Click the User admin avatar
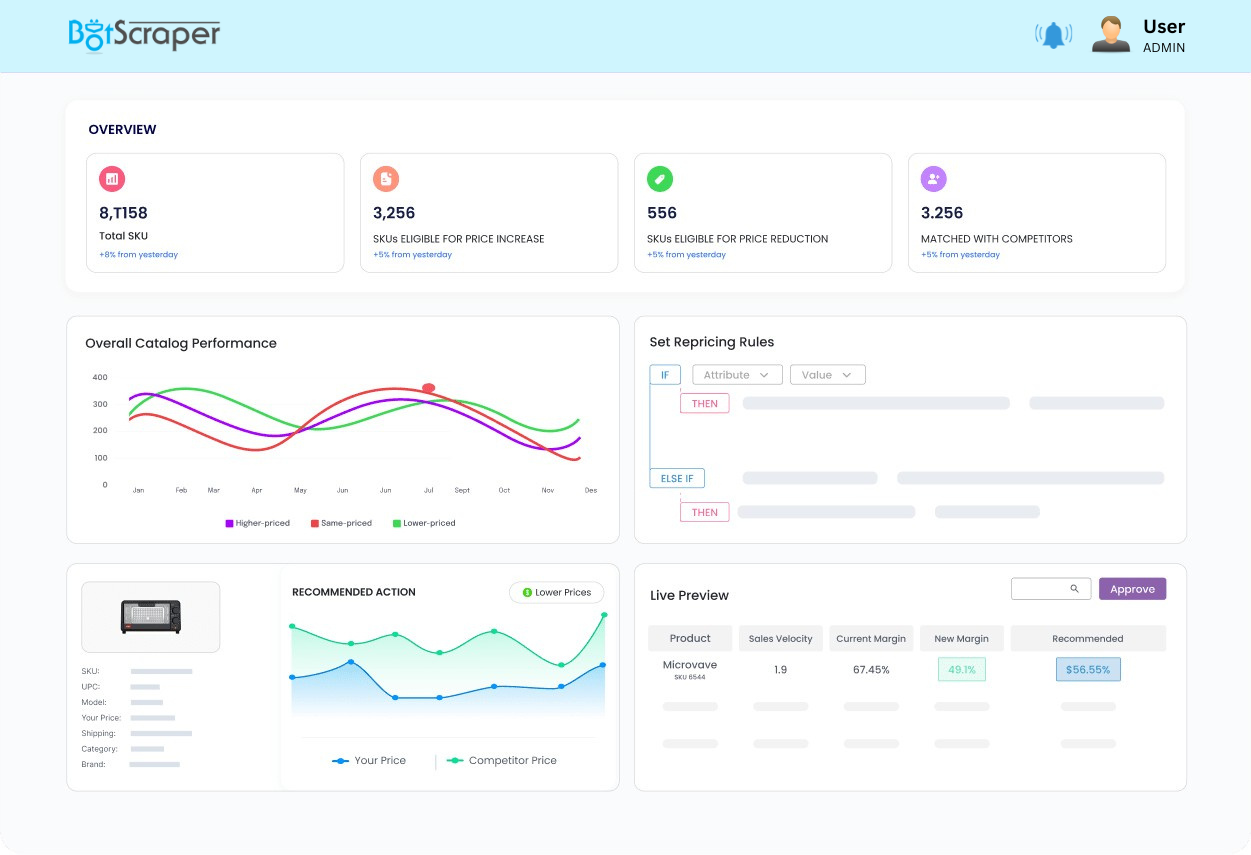Viewport: 1251px width, 855px height. coord(1110,33)
